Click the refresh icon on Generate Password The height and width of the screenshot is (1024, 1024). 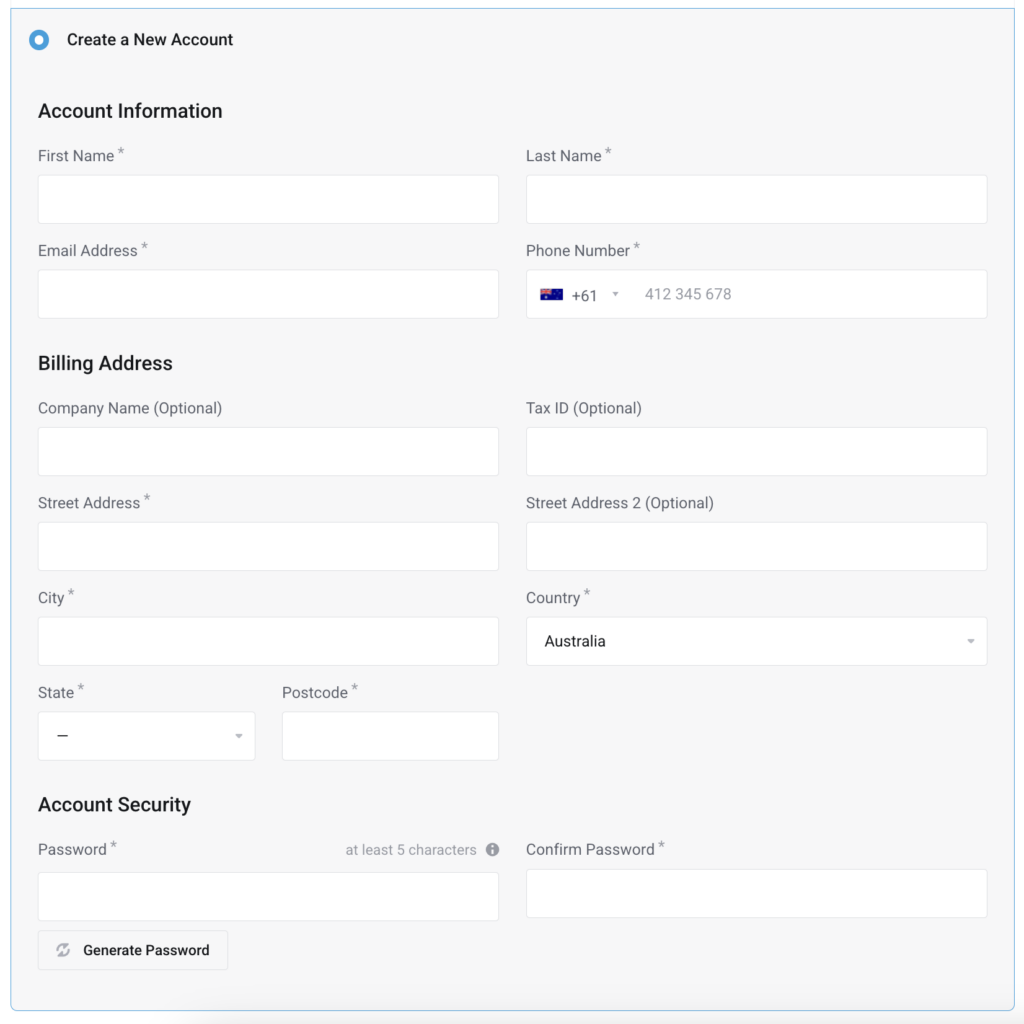[x=63, y=950]
